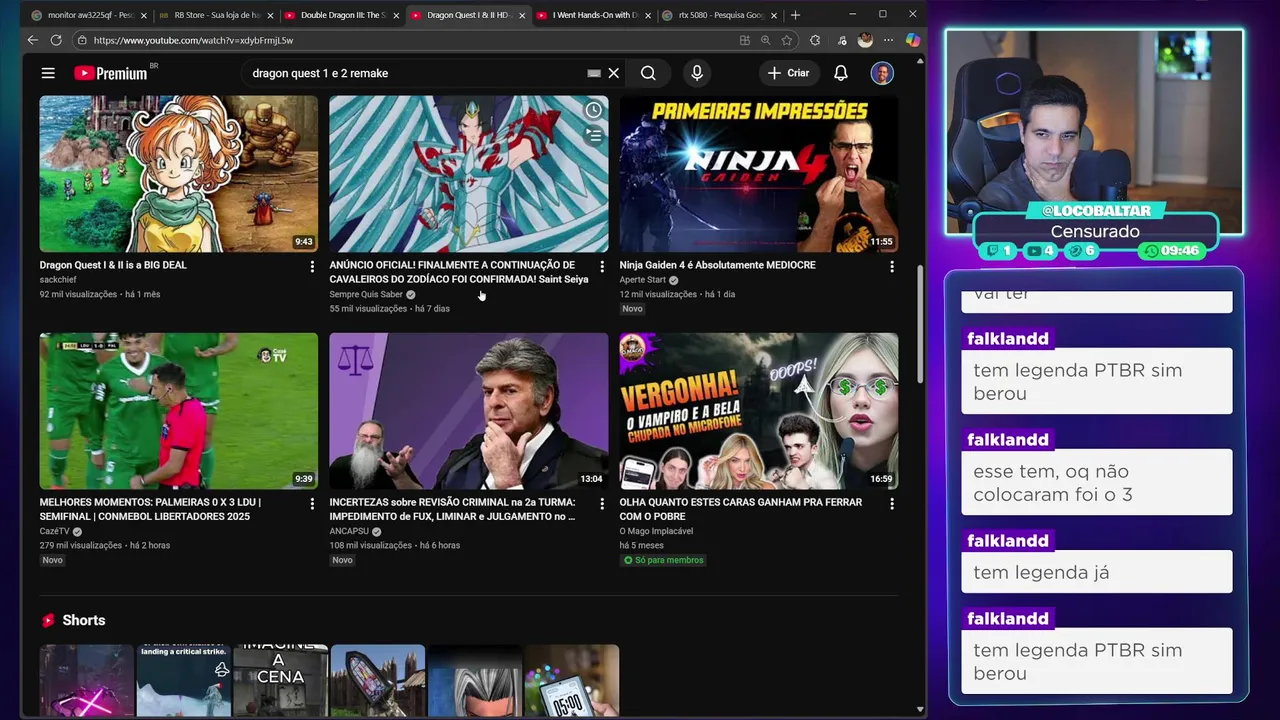Open more options for Dragon Quest BIG DEAL video

coord(312,267)
